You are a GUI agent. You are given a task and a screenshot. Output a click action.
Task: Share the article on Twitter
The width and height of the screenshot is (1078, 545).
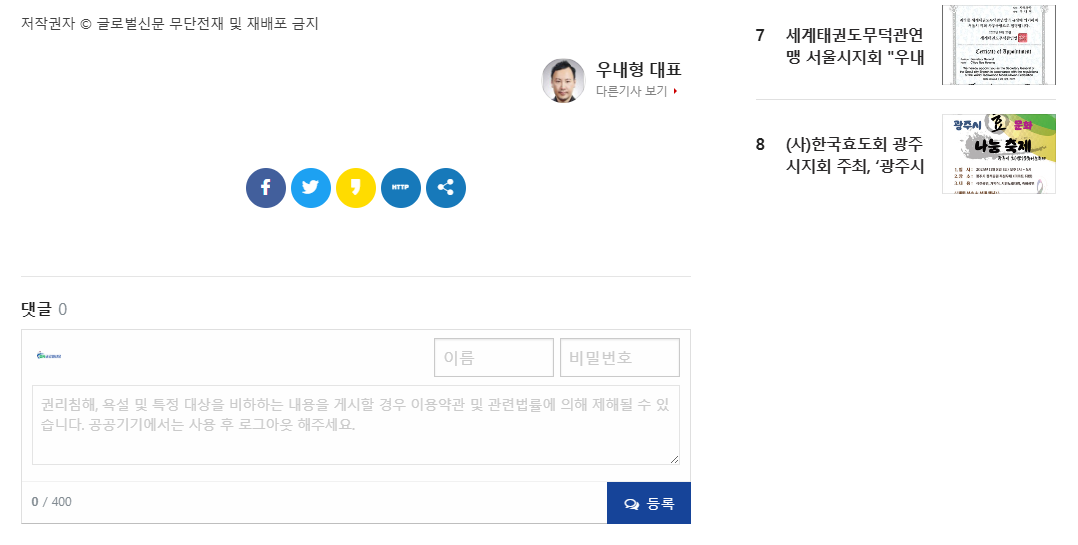(311, 188)
